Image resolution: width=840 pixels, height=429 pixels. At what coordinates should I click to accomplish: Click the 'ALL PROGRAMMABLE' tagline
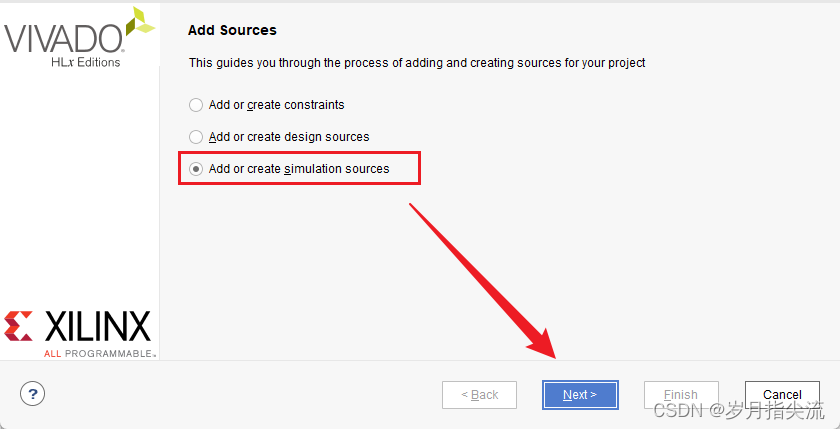tap(99, 353)
